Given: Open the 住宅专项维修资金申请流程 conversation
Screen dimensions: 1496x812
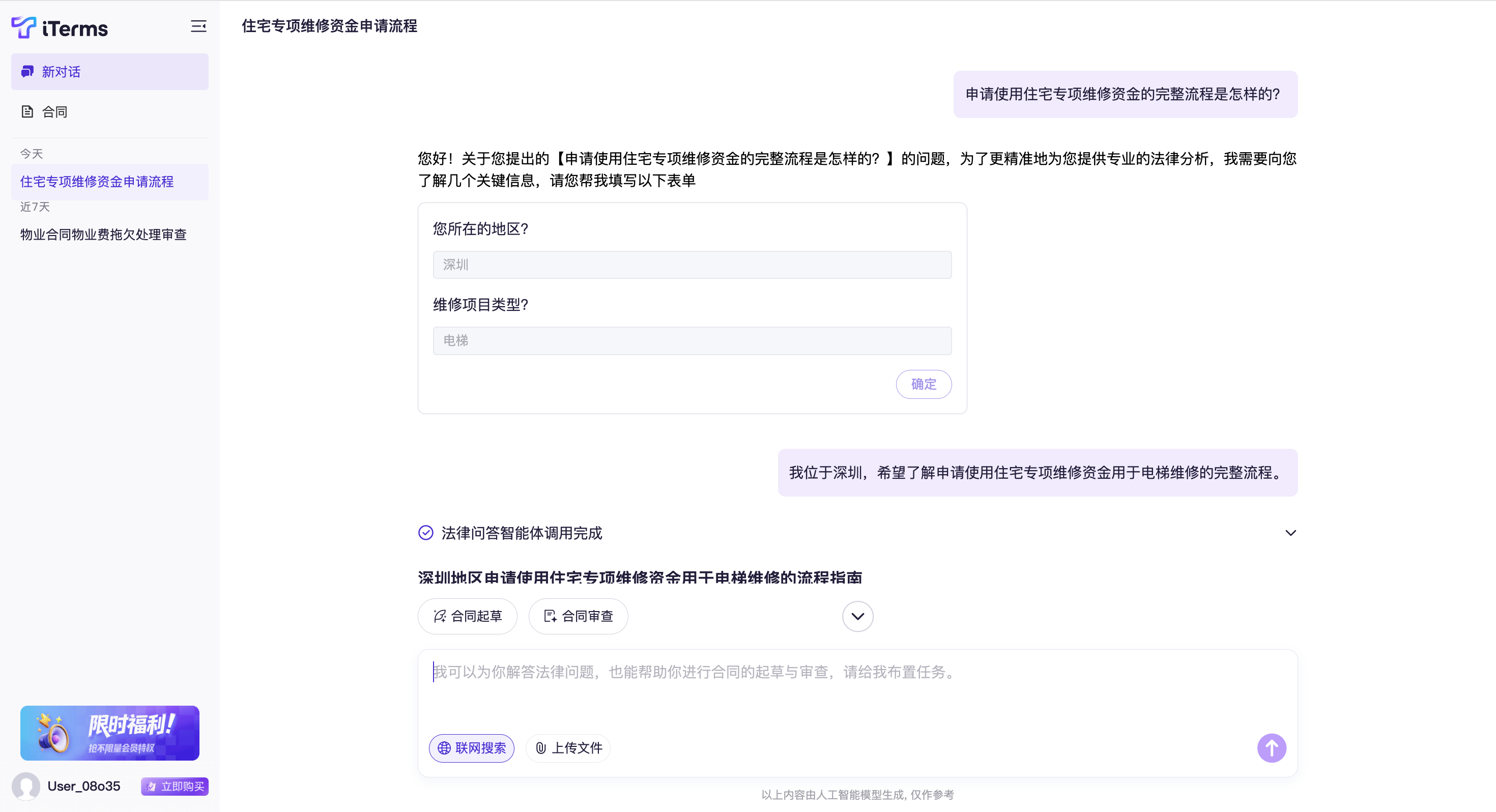Looking at the screenshot, I should pos(97,182).
